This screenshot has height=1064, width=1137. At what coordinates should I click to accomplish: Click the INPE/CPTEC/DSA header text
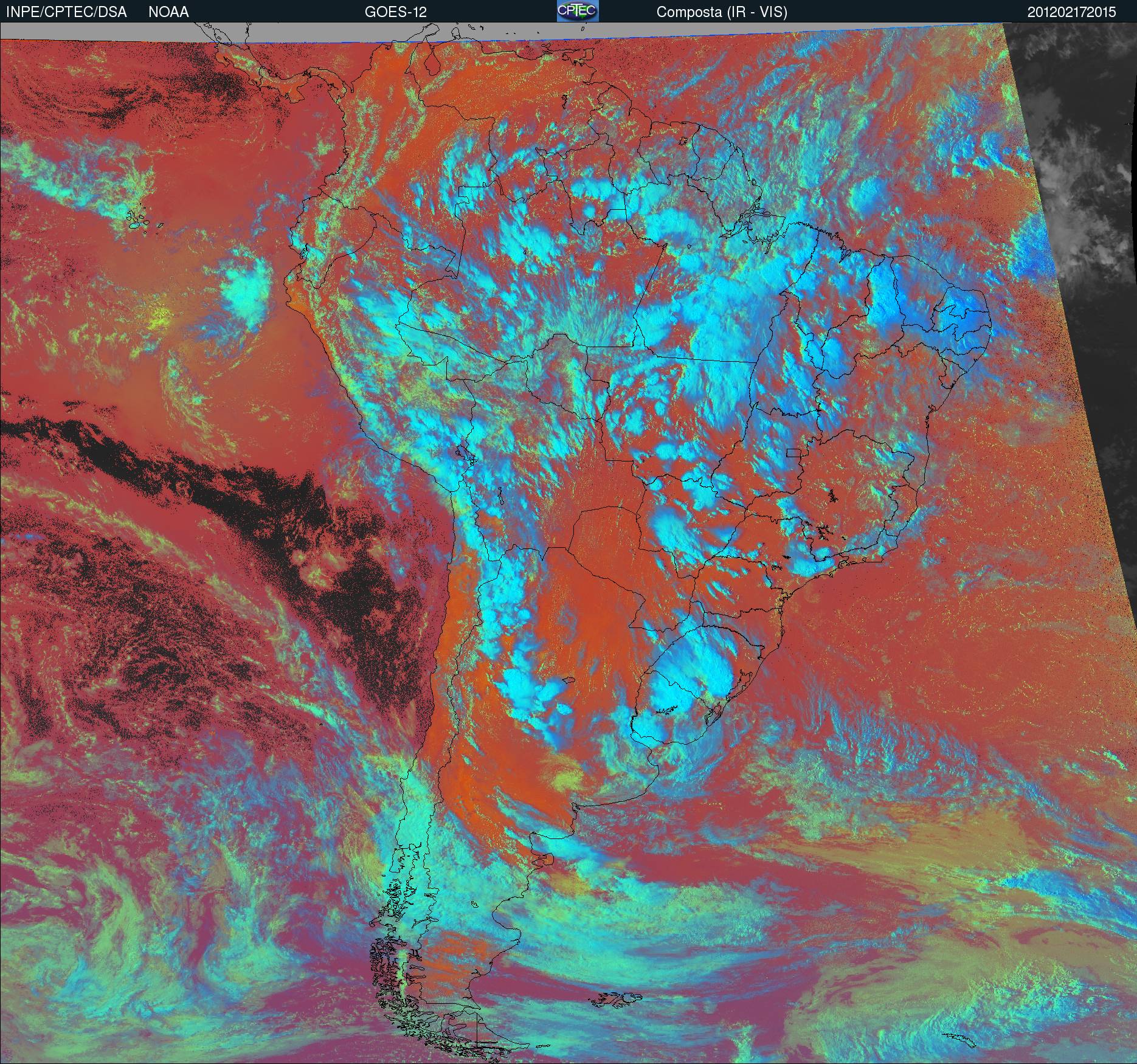(x=66, y=12)
